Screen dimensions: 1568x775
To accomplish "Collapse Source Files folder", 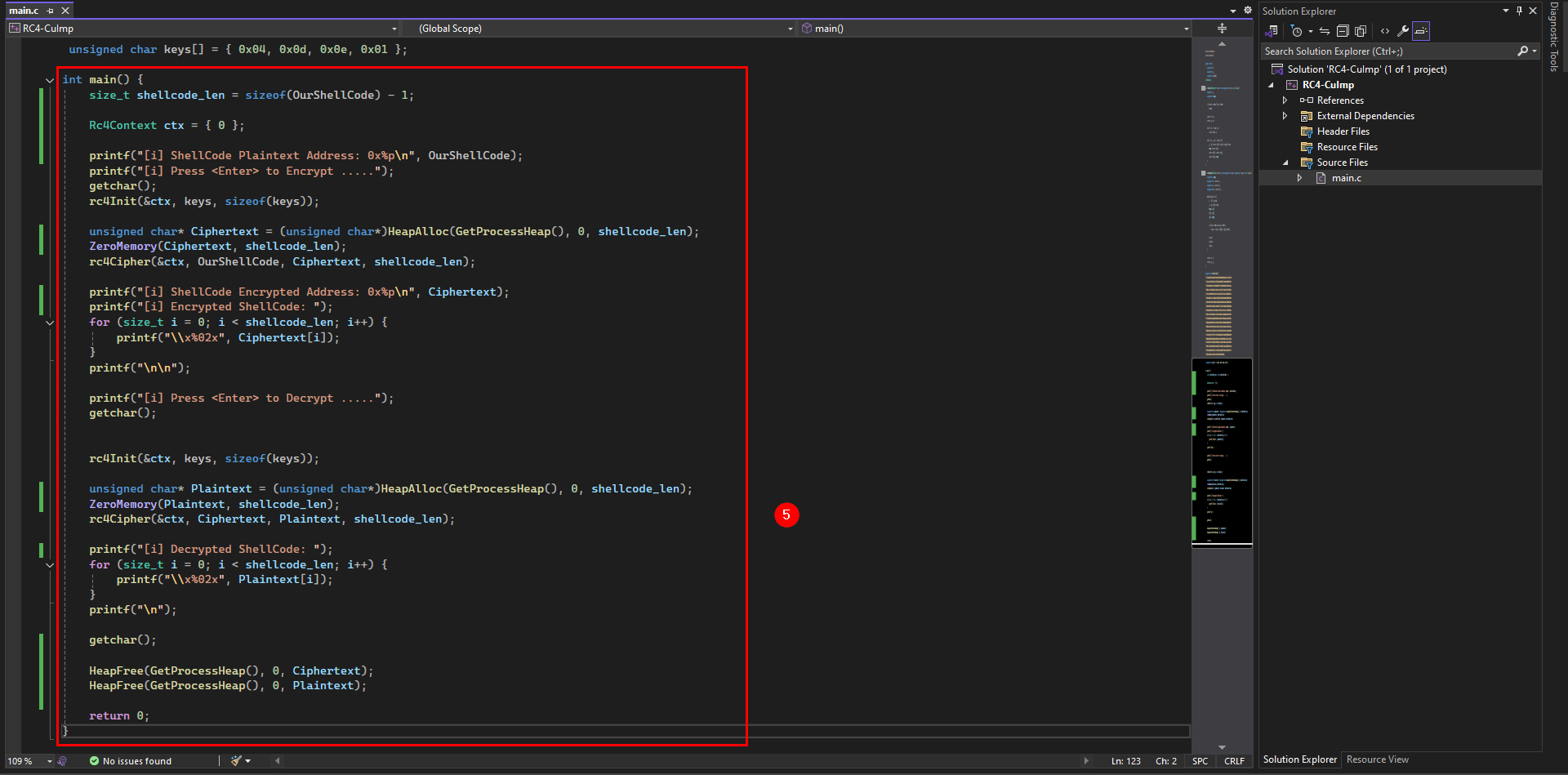I will 1285,163.
